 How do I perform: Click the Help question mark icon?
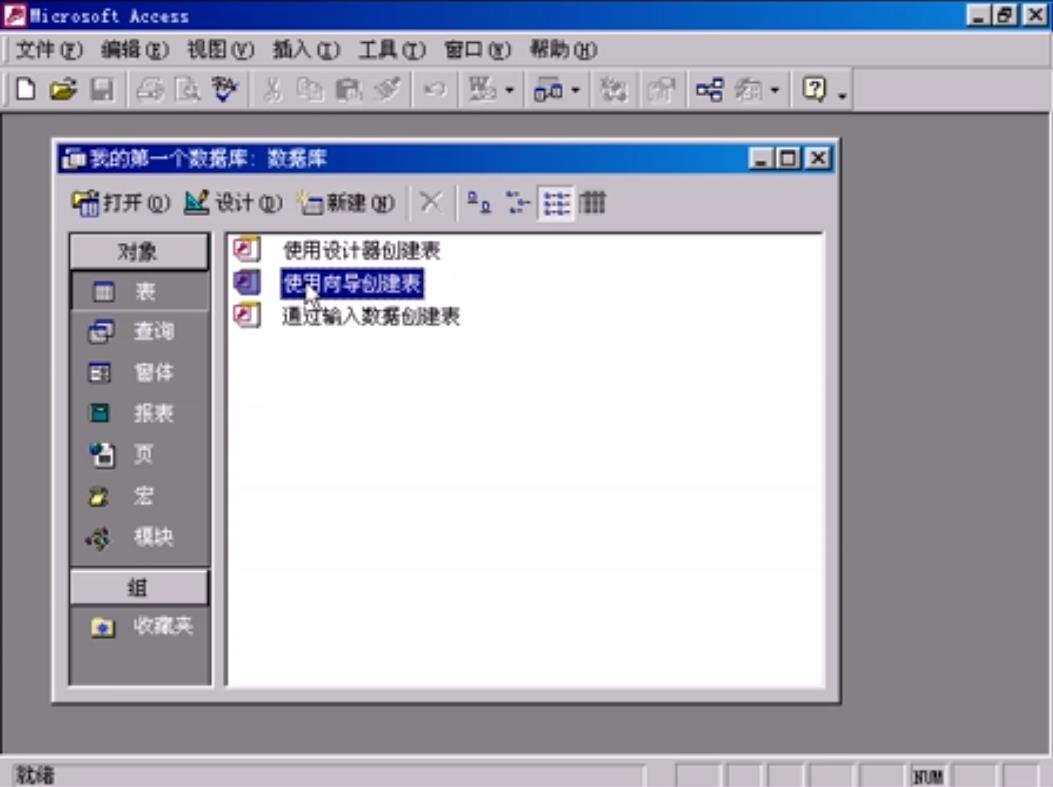click(814, 88)
